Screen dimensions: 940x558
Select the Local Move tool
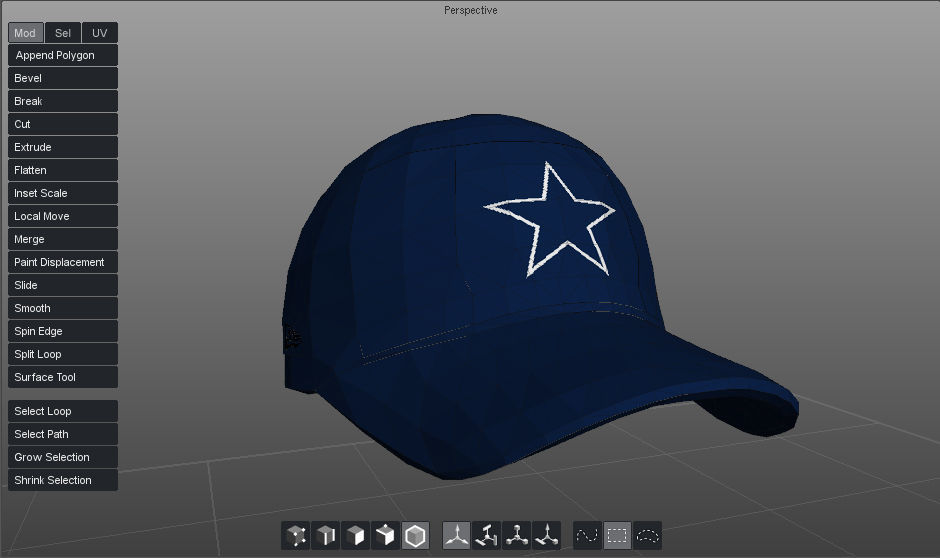pos(63,216)
